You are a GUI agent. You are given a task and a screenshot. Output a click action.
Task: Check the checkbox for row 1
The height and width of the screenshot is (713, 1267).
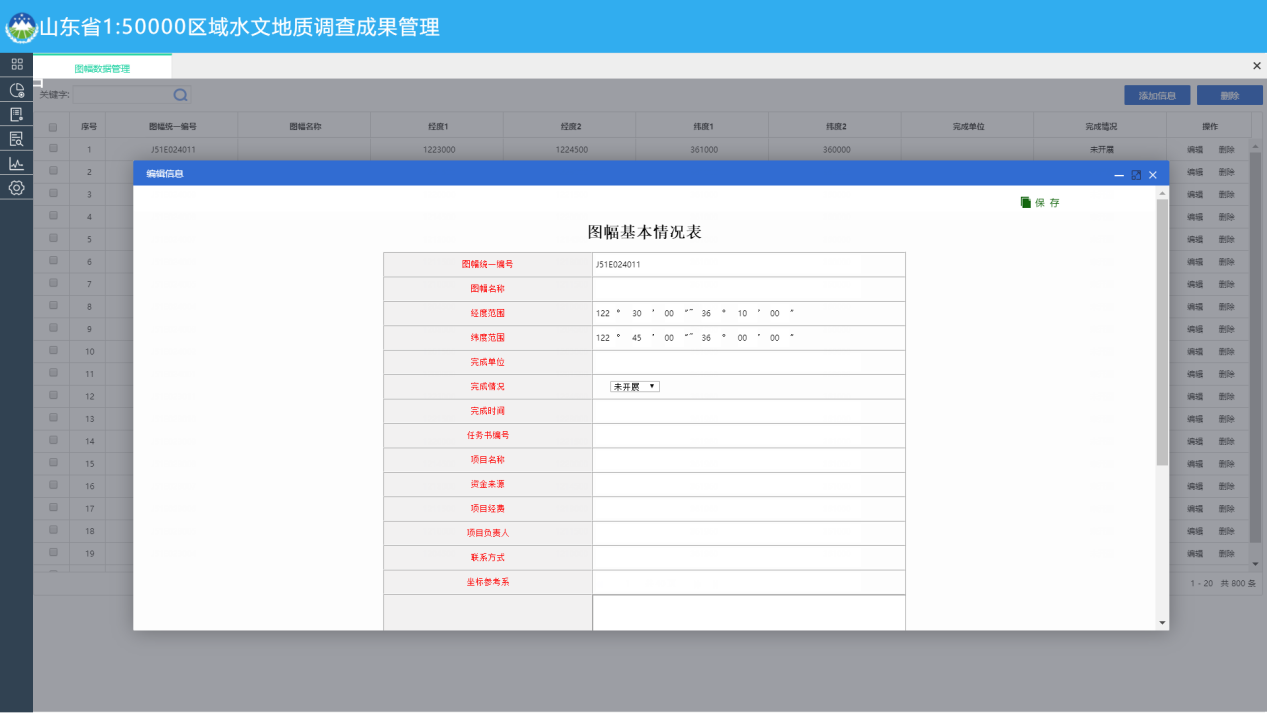pos(53,148)
